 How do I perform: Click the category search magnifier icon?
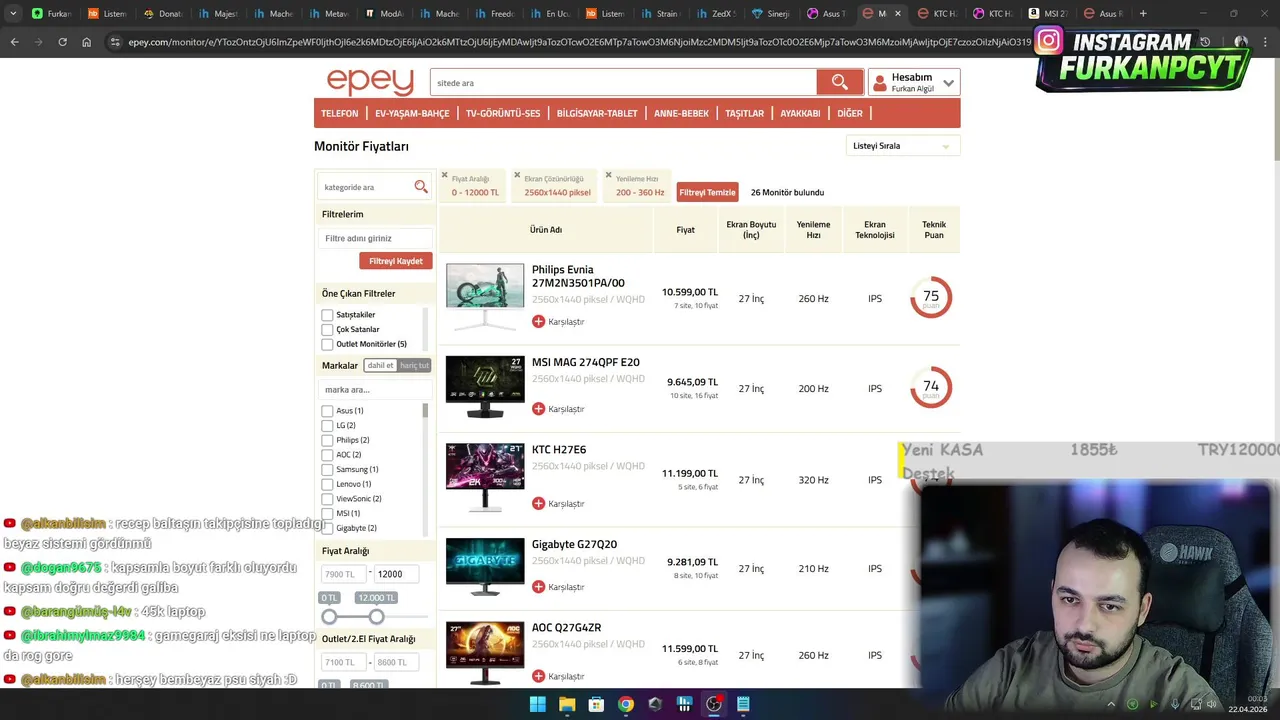pyautogui.click(x=421, y=187)
